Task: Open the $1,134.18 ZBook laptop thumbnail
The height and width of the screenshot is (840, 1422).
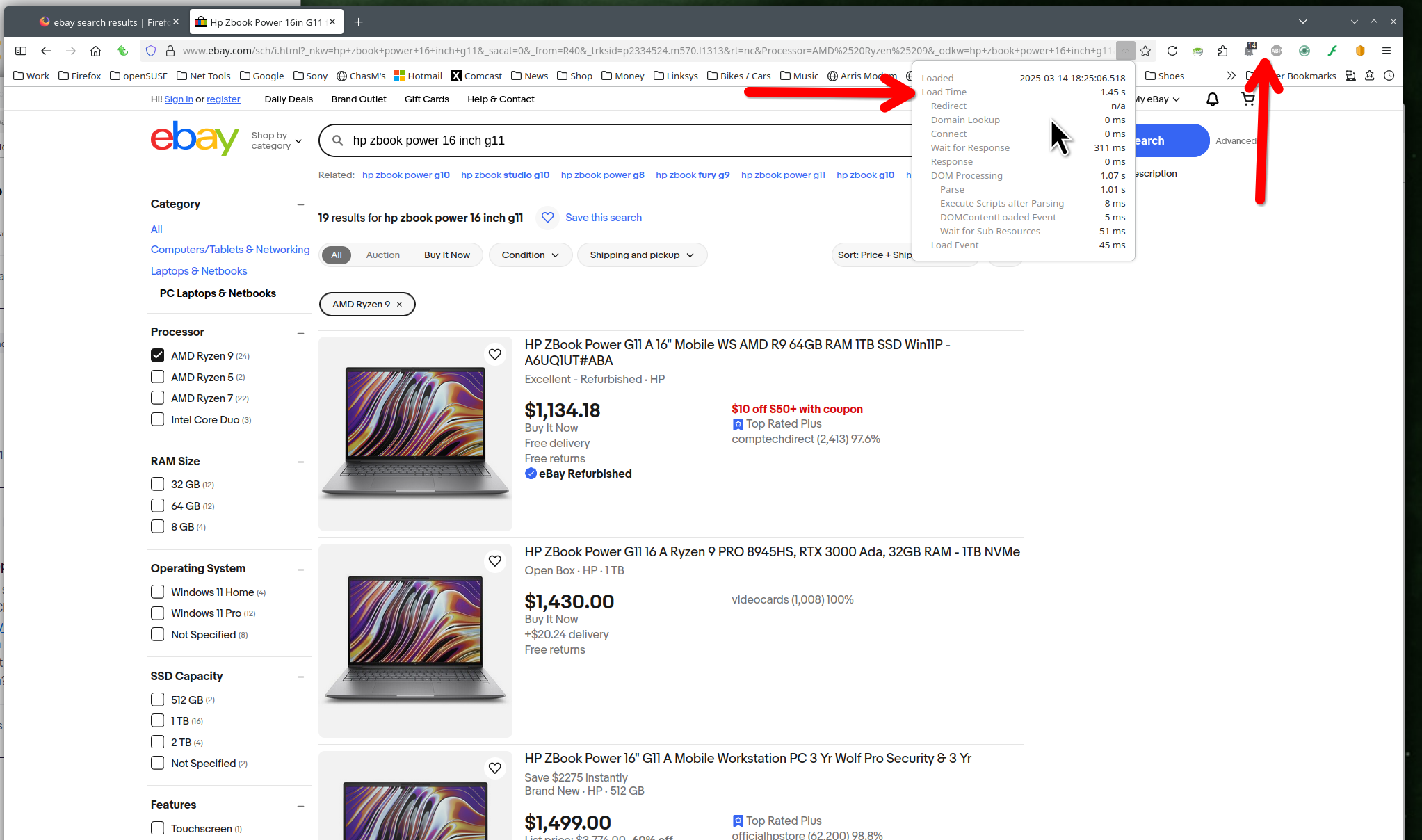Action: (416, 434)
